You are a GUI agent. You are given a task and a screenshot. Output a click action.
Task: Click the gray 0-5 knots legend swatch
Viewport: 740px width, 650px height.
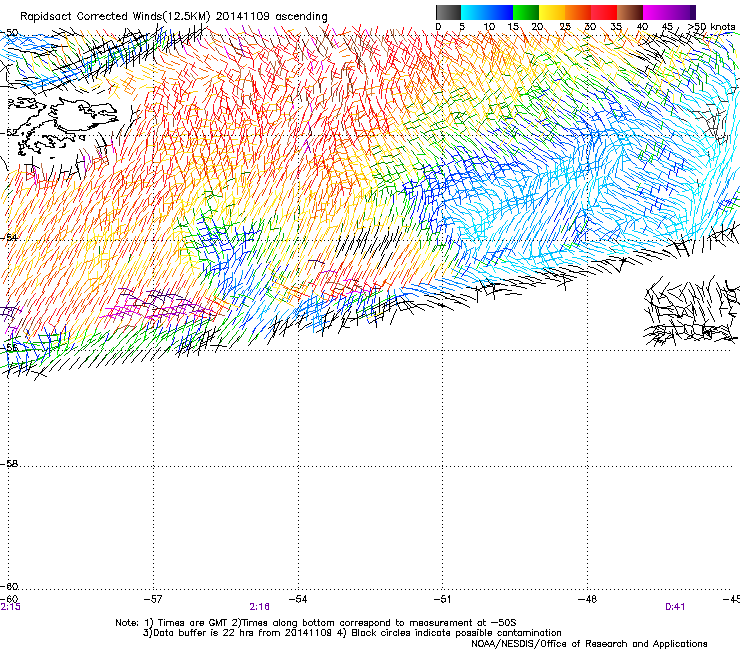click(448, 12)
